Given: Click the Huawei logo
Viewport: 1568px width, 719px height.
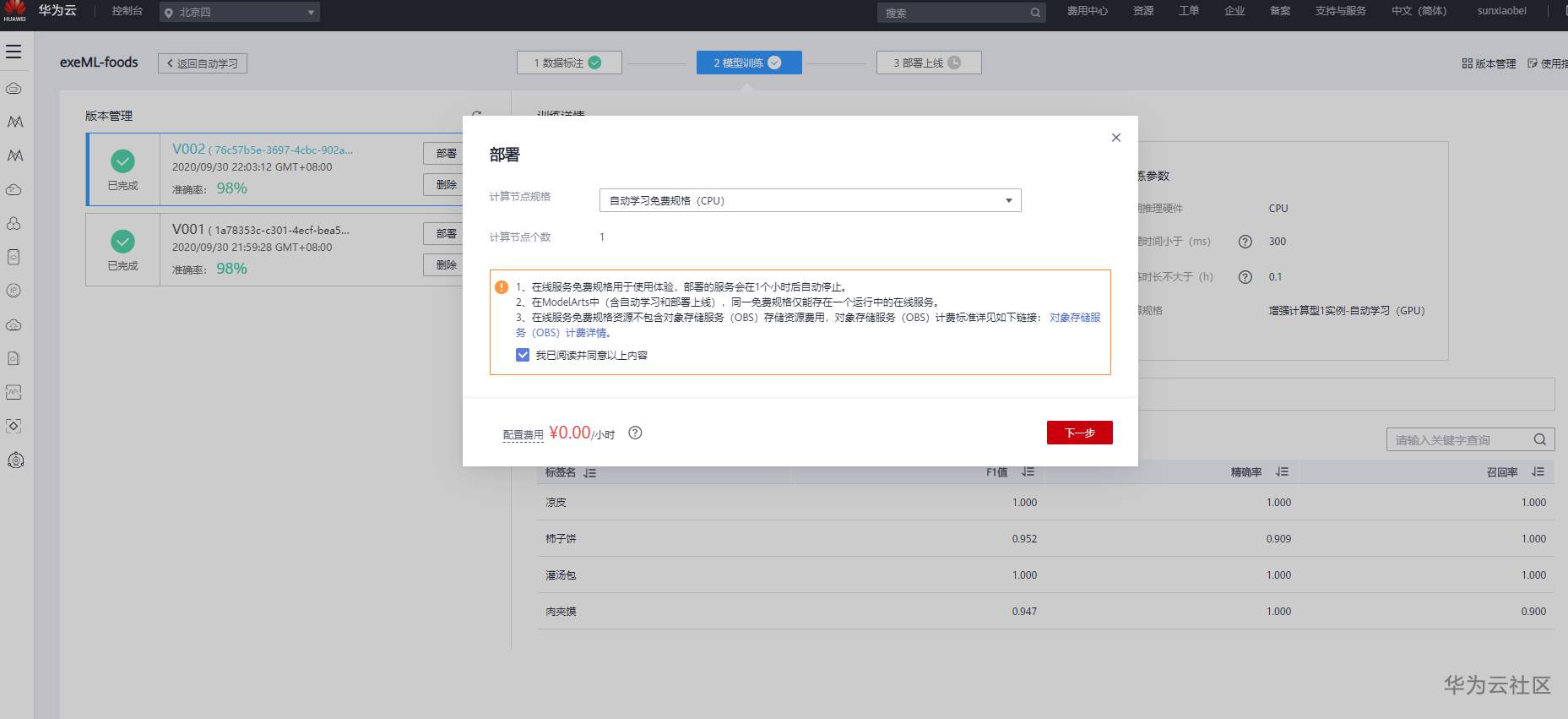Looking at the screenshot, I should [14, 12].
